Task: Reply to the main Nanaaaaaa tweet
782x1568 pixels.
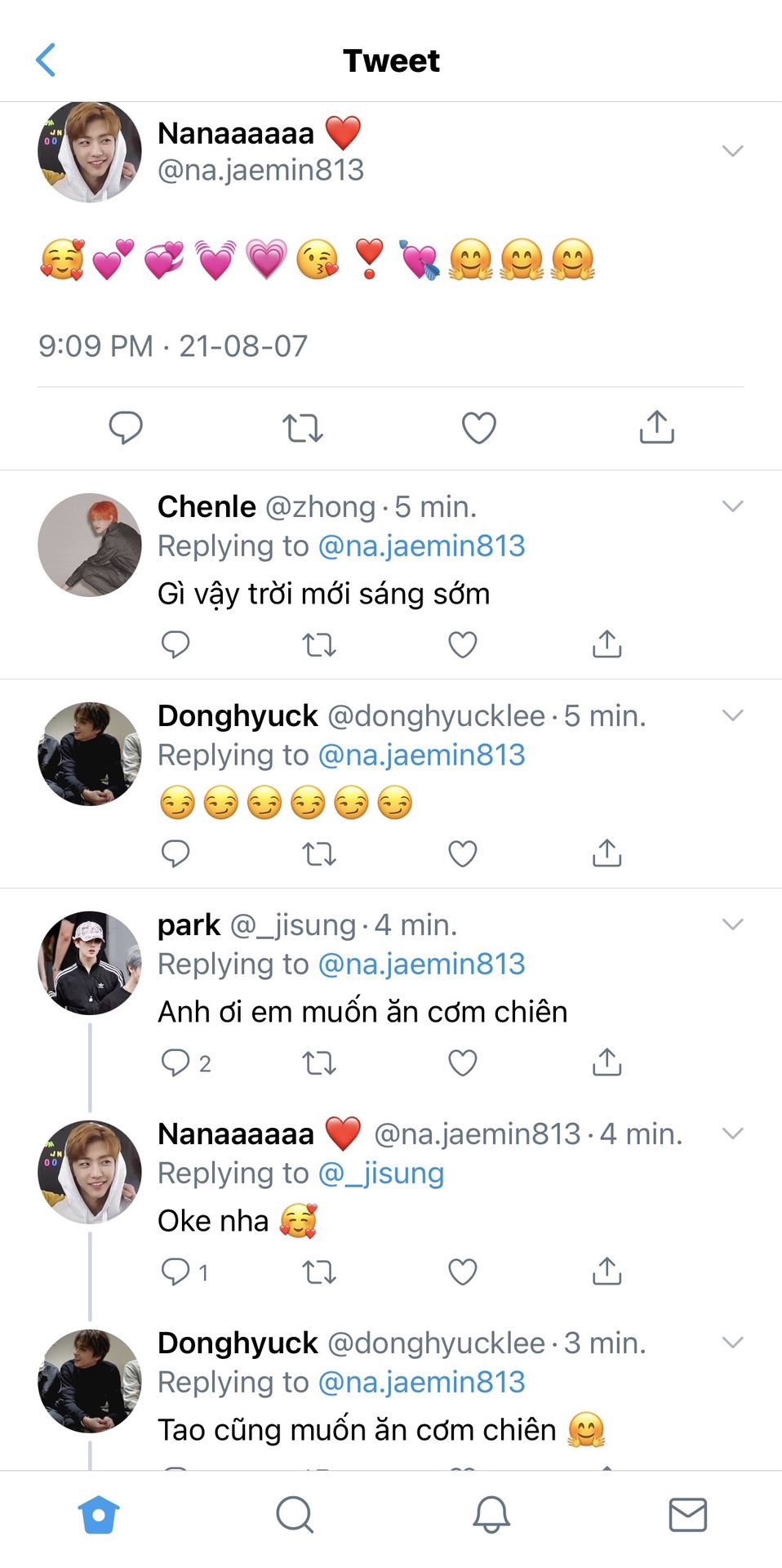Action: point(126,427)
